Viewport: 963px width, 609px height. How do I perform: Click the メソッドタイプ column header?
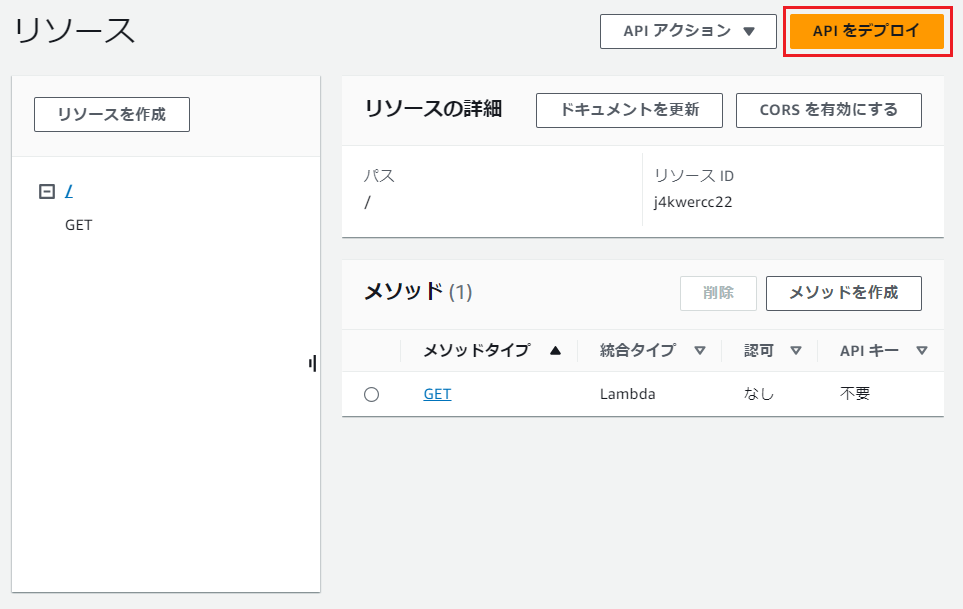click(477, 351)
